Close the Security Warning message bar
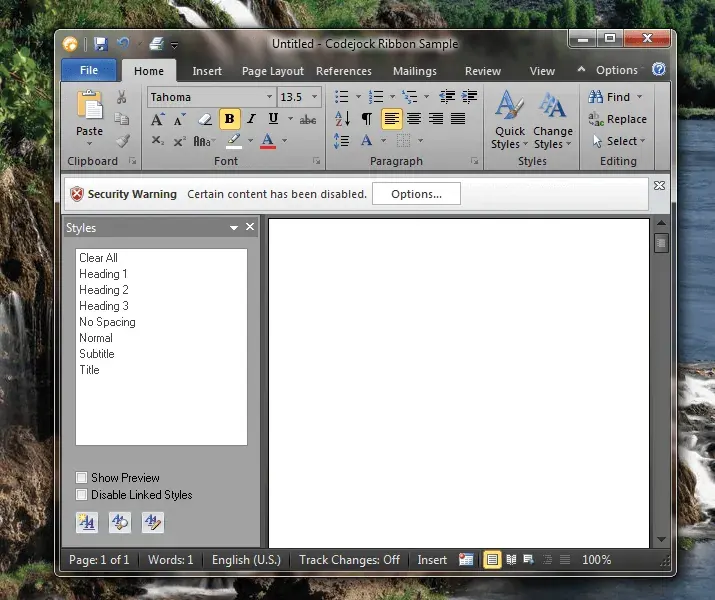The height and width of the screenshot is (600, 715). pos(659,186)
